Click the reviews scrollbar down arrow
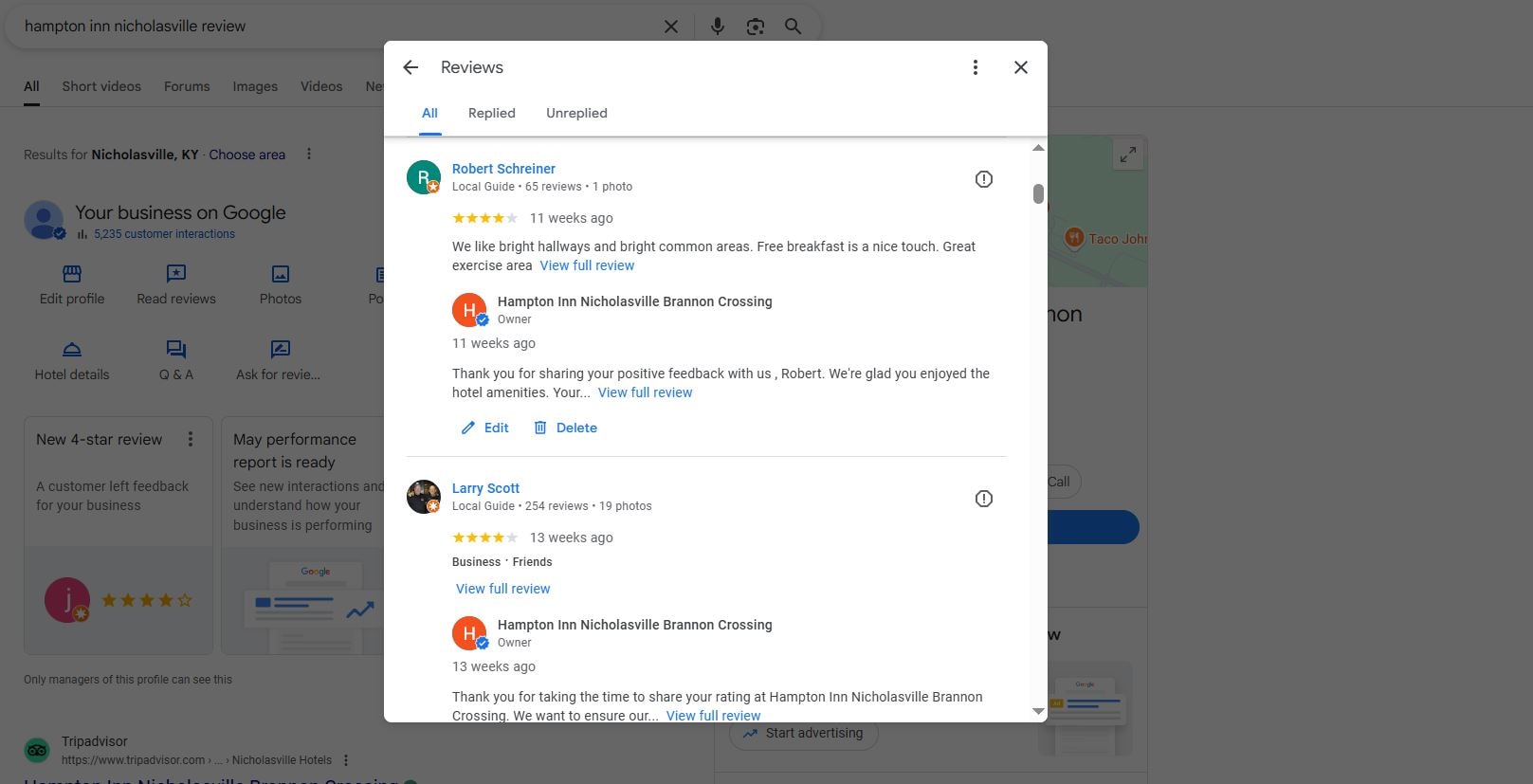Viewport: 1533px width, 784px height. coord(1038,711)
